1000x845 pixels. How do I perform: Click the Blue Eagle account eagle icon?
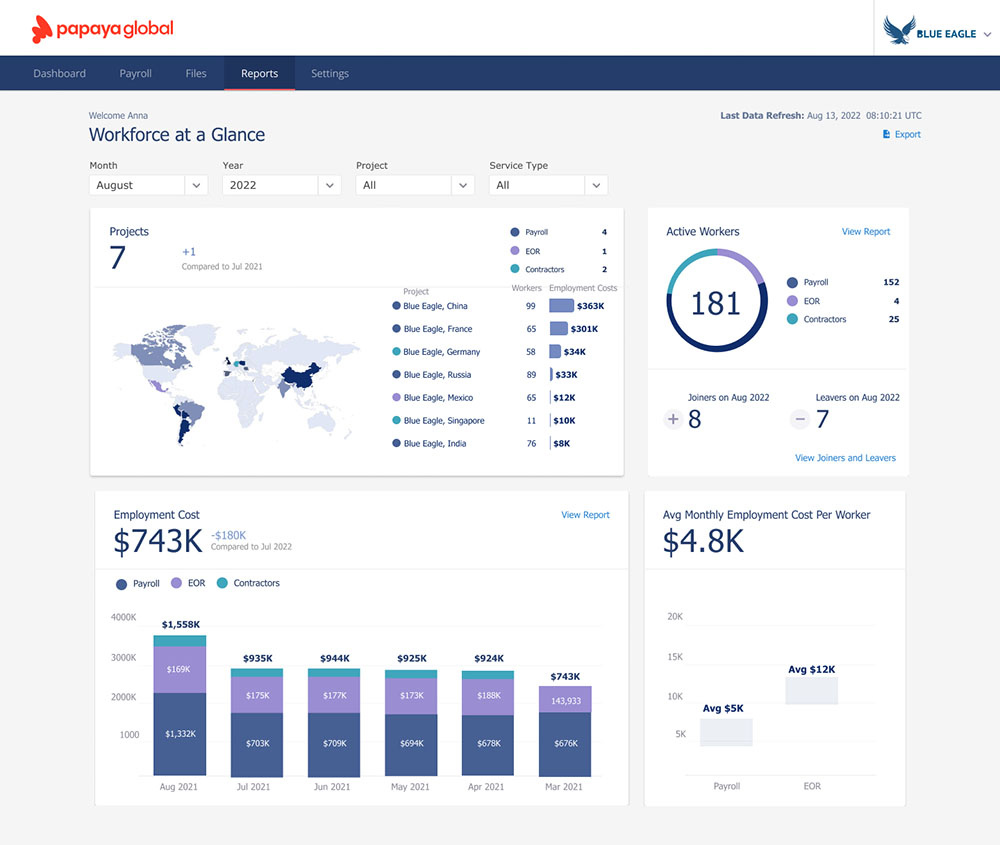(898, 30)
